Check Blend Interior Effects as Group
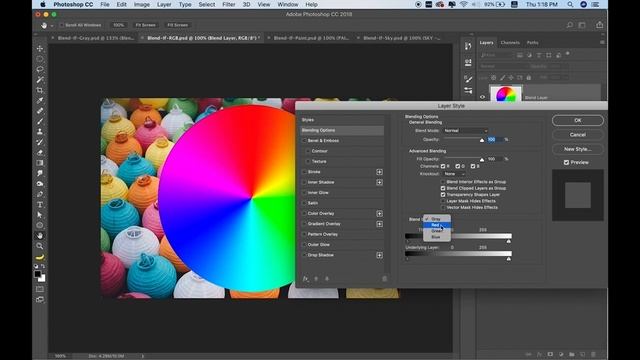The image size is (640, 360). click(443, 182)
